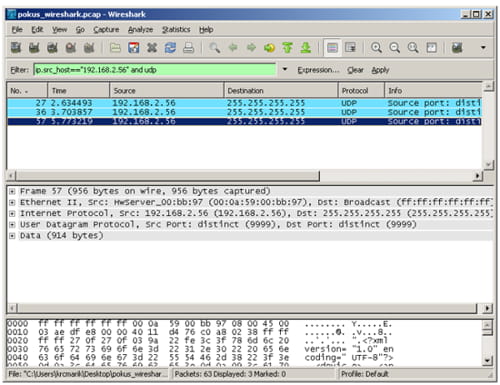The width and height of the screenshot is (500, 385).
Task: Open the Statistics menu
Action: 176,30
